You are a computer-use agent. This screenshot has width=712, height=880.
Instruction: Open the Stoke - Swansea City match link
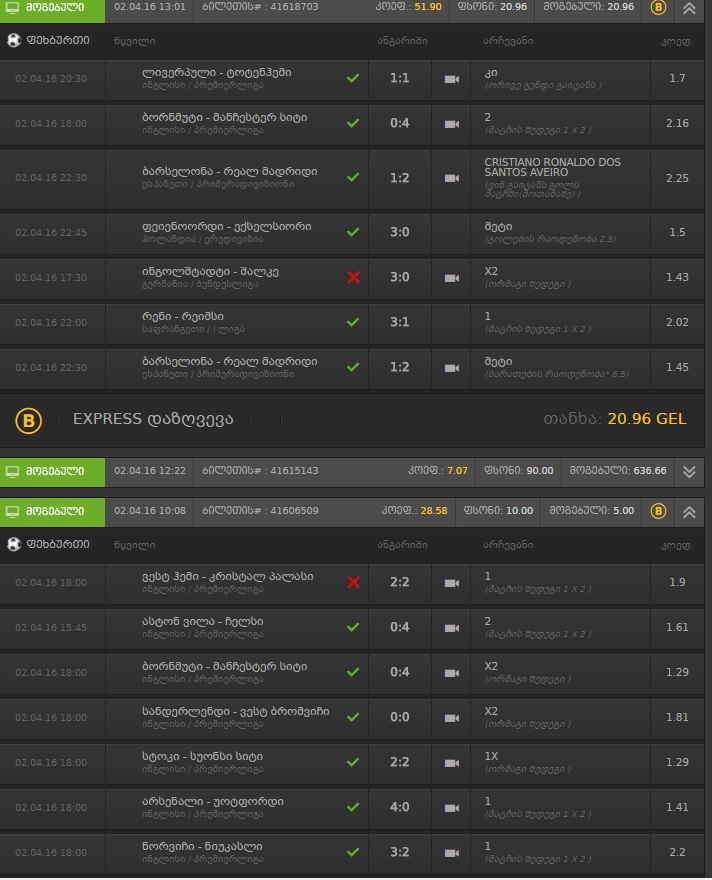click(x=202, y=756)
